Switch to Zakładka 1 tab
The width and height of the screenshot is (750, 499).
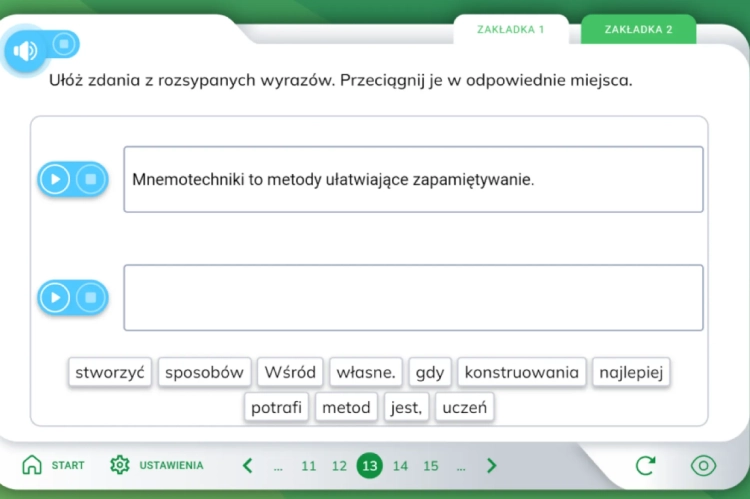coord(510,30)
